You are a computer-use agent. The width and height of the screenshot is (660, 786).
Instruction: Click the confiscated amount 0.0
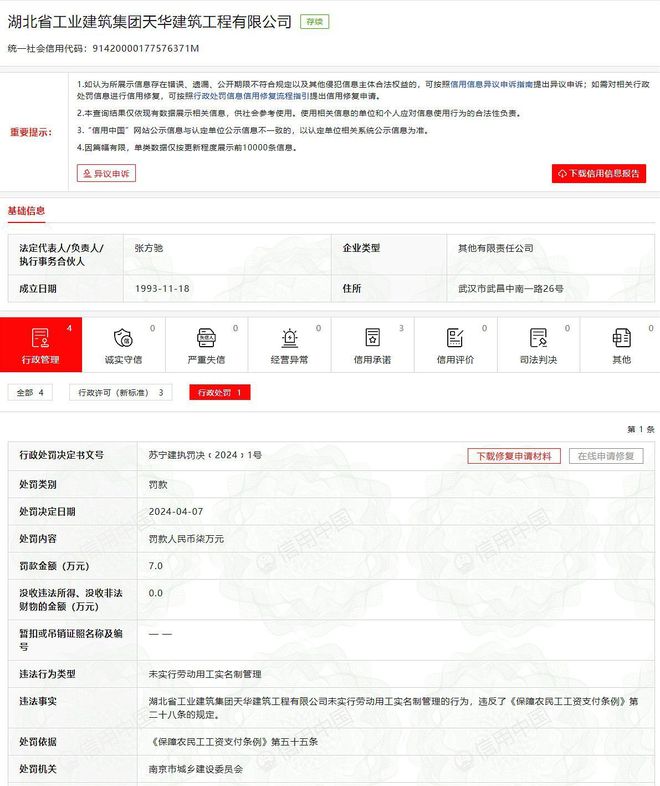click(x=156, y=593)
